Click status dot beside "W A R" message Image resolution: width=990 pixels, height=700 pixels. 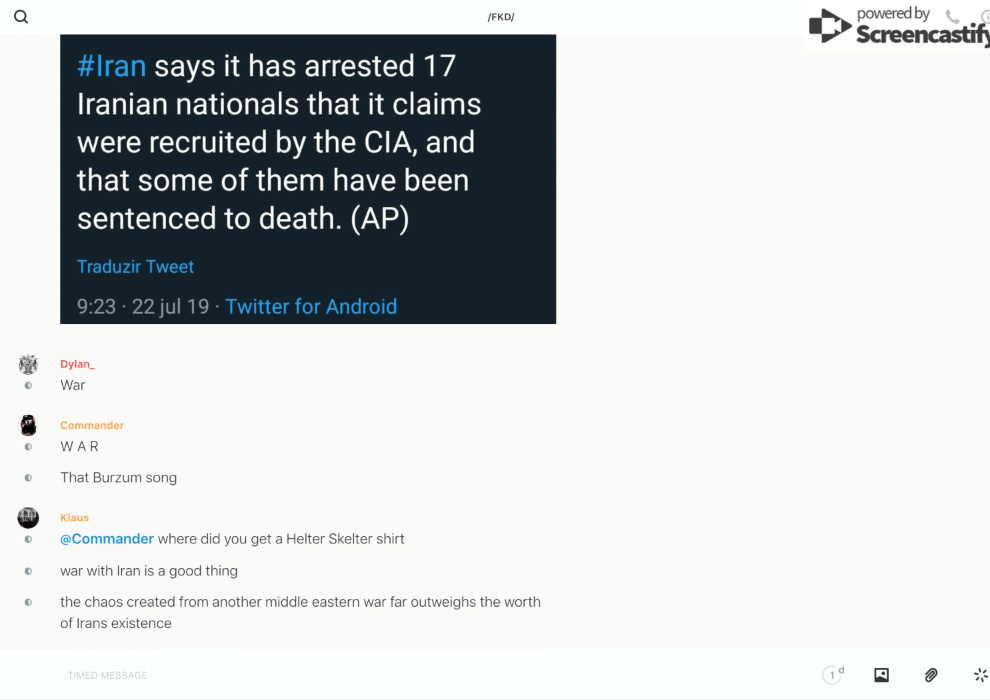(28, 447)
